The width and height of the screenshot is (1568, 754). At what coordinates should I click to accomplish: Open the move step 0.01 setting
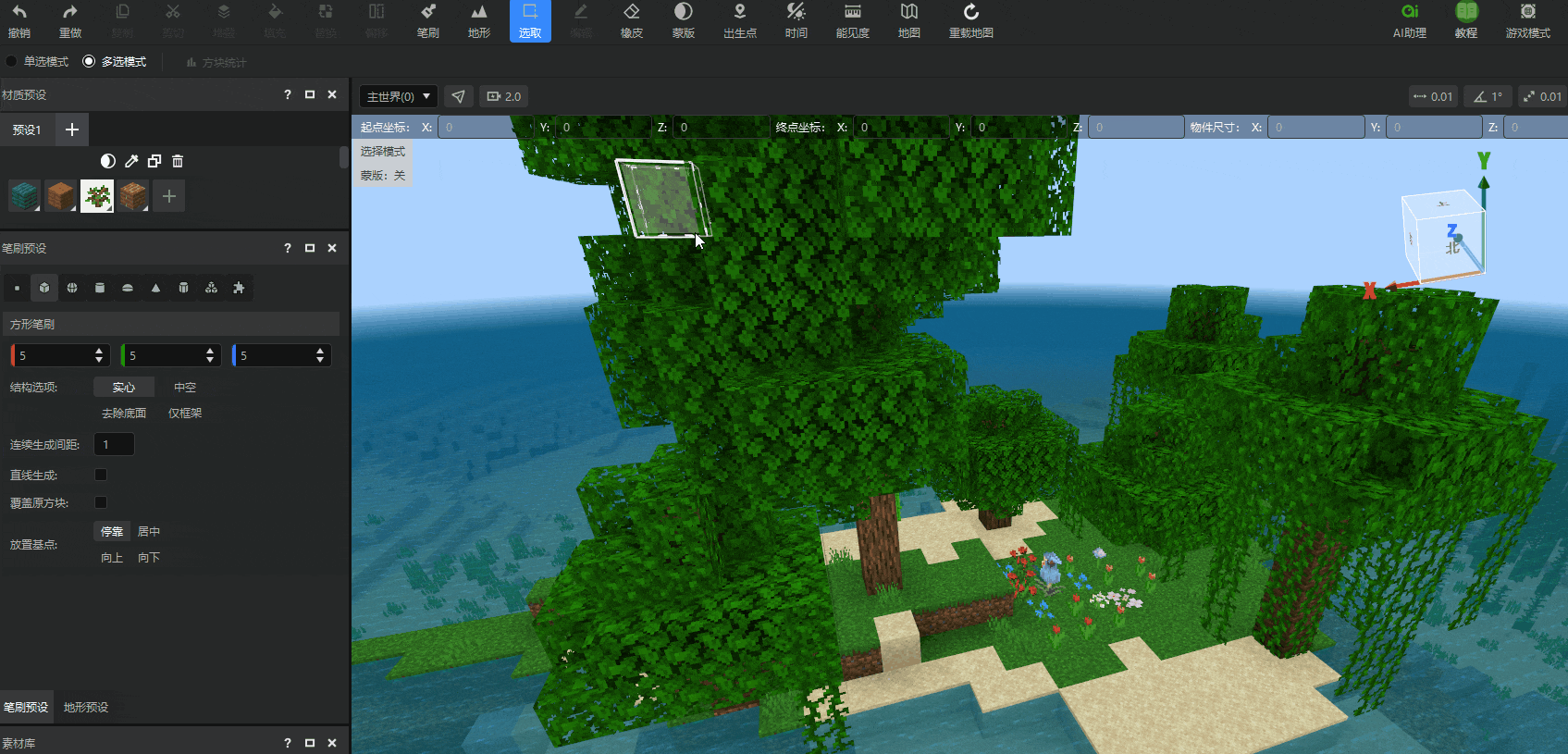(1433, 96)
